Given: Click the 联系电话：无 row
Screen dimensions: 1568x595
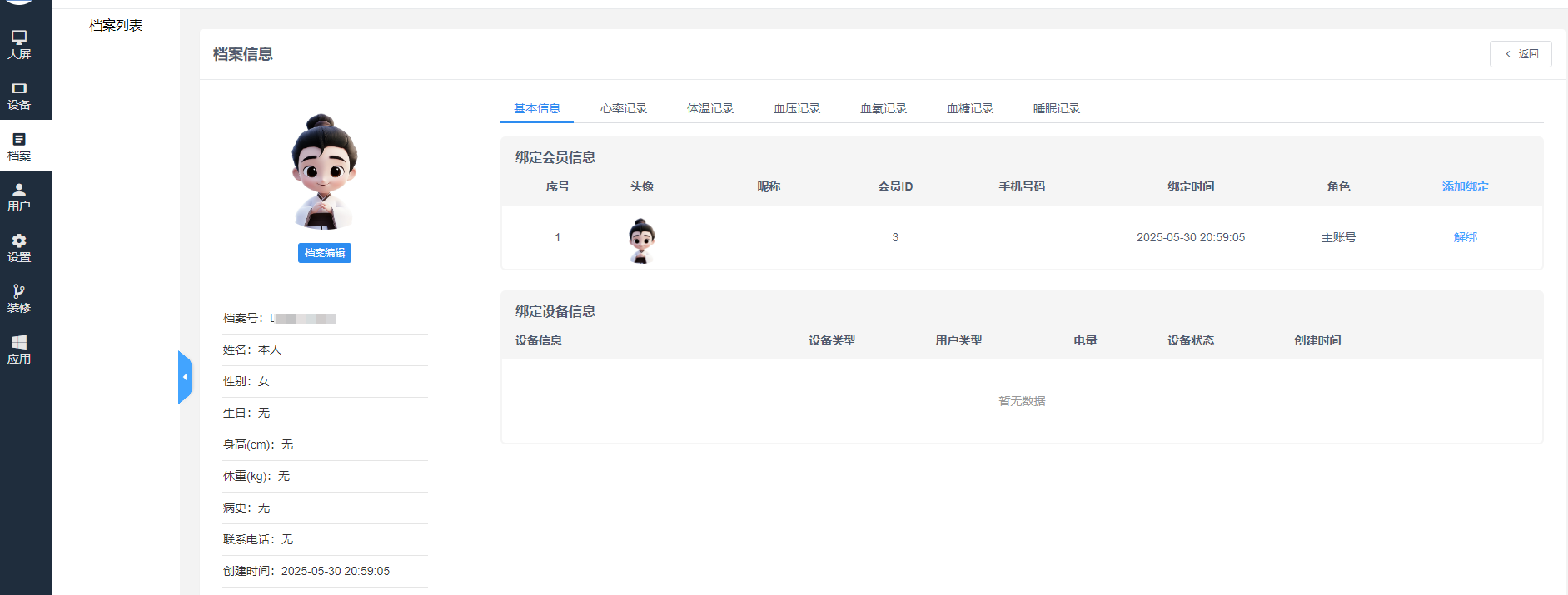Looking at the screenshot, I should (325, 539).
